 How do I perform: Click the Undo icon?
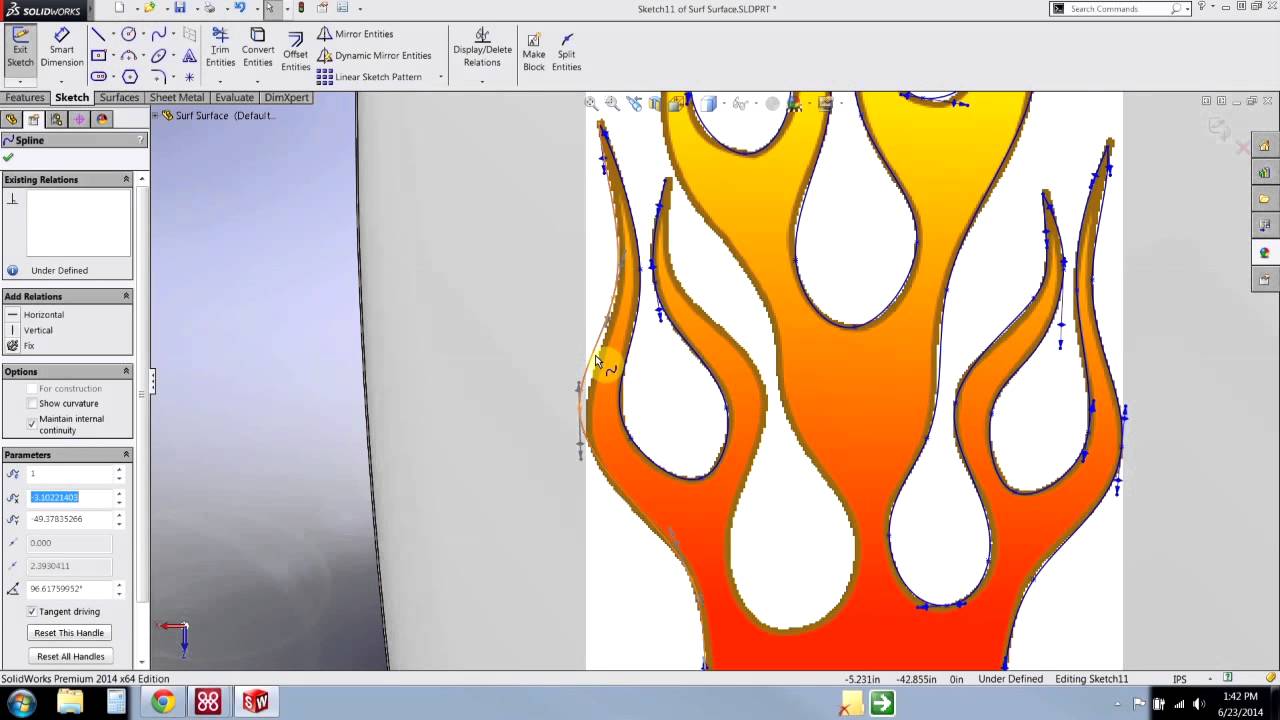click(240, 8)
